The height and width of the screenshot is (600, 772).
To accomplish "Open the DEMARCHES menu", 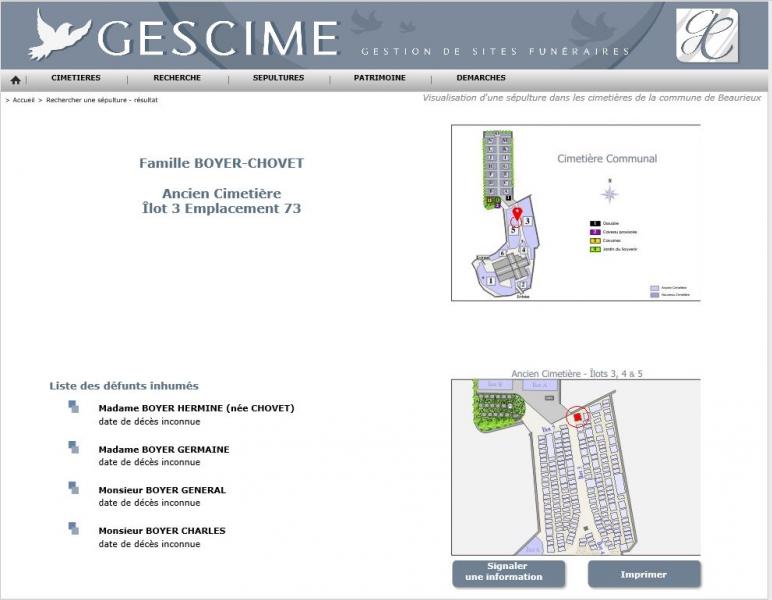I will [x=481, y=78].
